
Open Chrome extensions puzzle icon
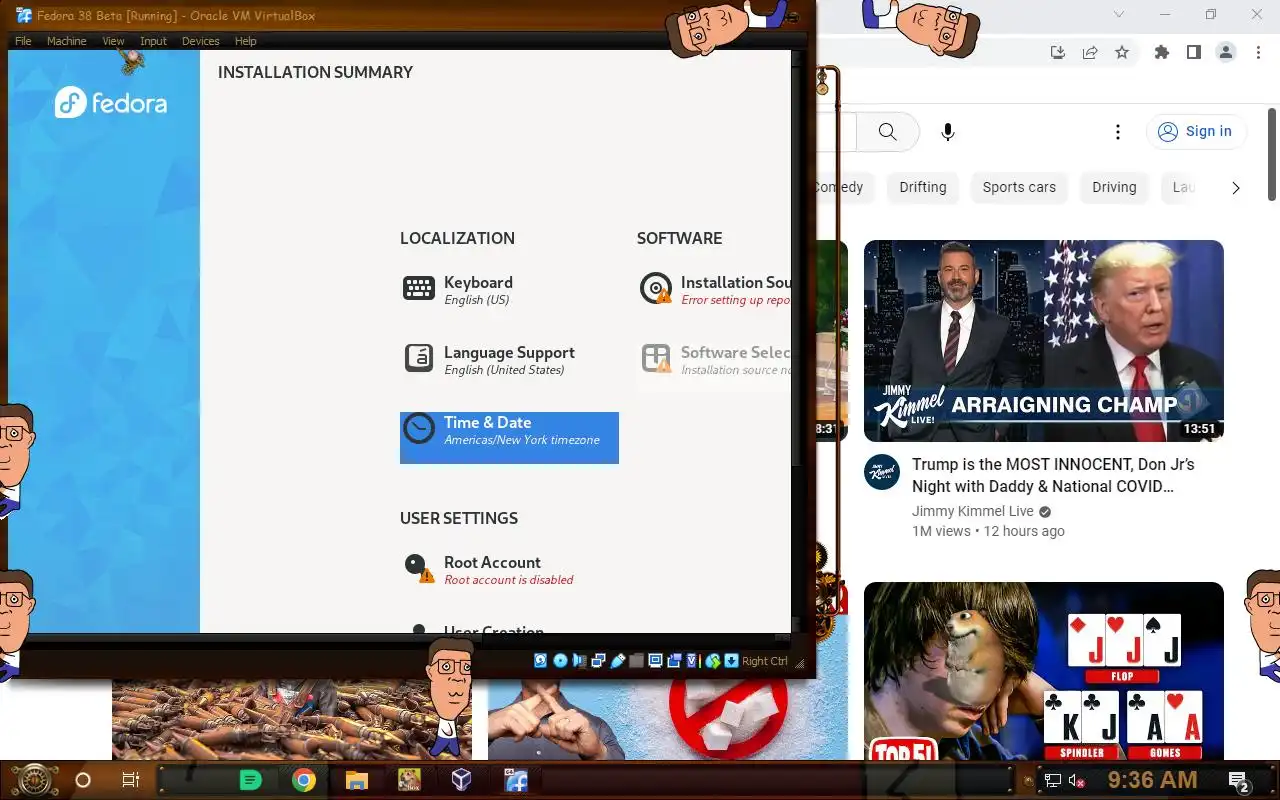1161,52
